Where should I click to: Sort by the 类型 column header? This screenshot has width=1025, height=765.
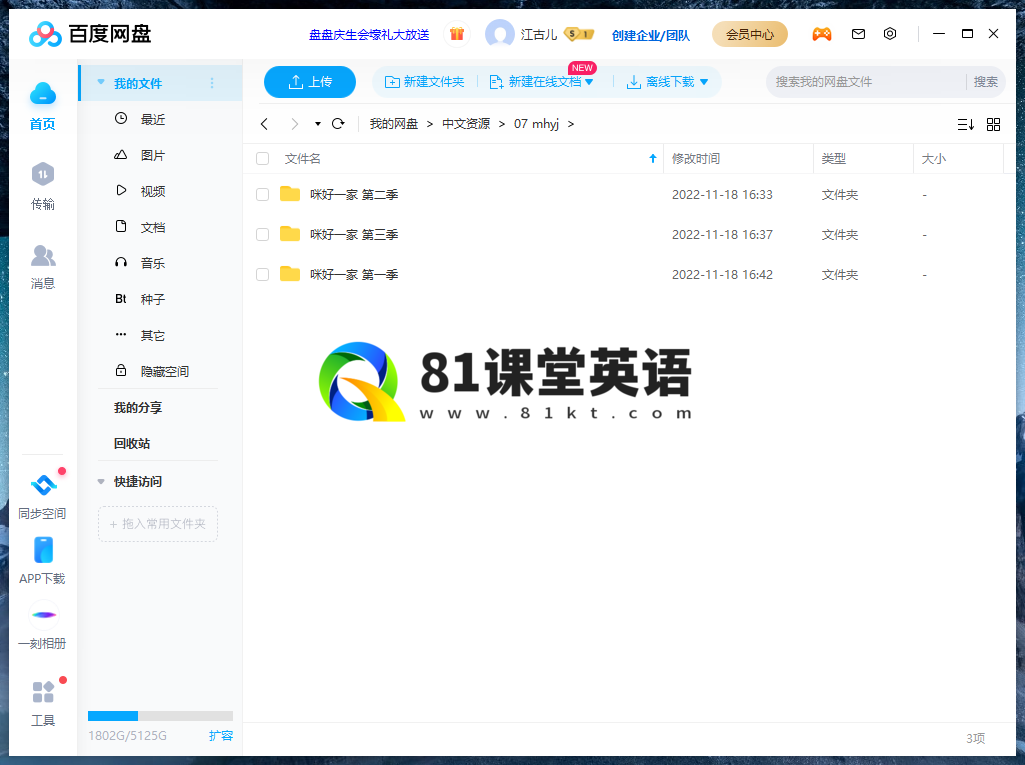coord(833,158)
